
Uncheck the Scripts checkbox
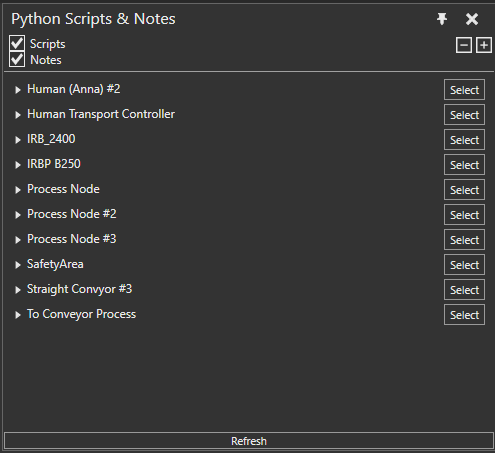[17, 43]
